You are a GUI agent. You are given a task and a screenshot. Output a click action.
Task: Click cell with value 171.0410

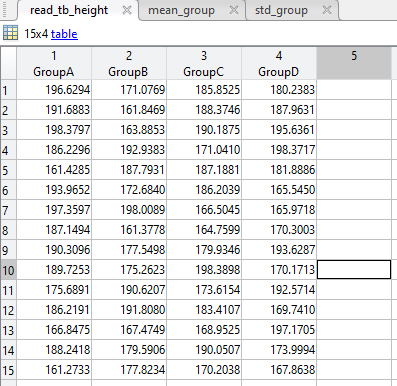pyautogui.click(x=204, y=150)
